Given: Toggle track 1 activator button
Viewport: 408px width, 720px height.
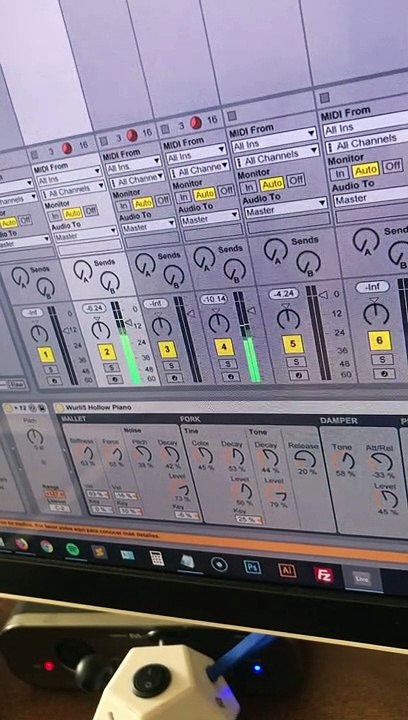Looking at the screenshot, I should [x=46, y=354].
